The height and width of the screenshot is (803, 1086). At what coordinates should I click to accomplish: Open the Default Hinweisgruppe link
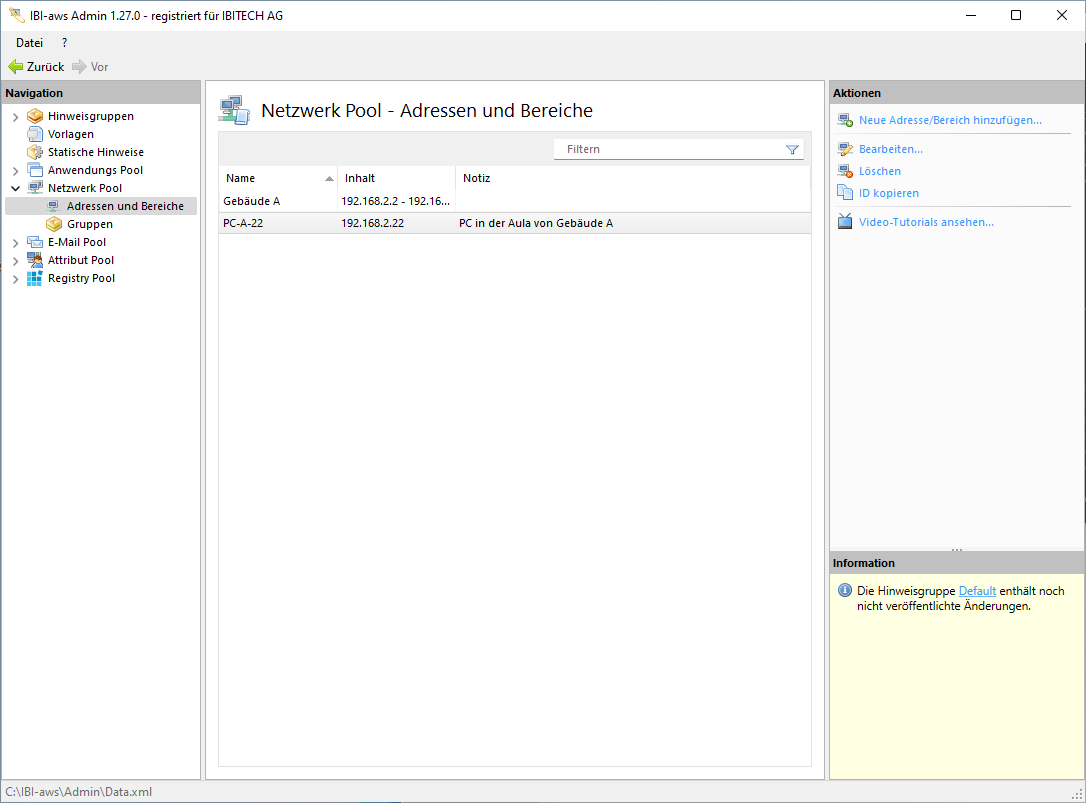pos(977,591)
